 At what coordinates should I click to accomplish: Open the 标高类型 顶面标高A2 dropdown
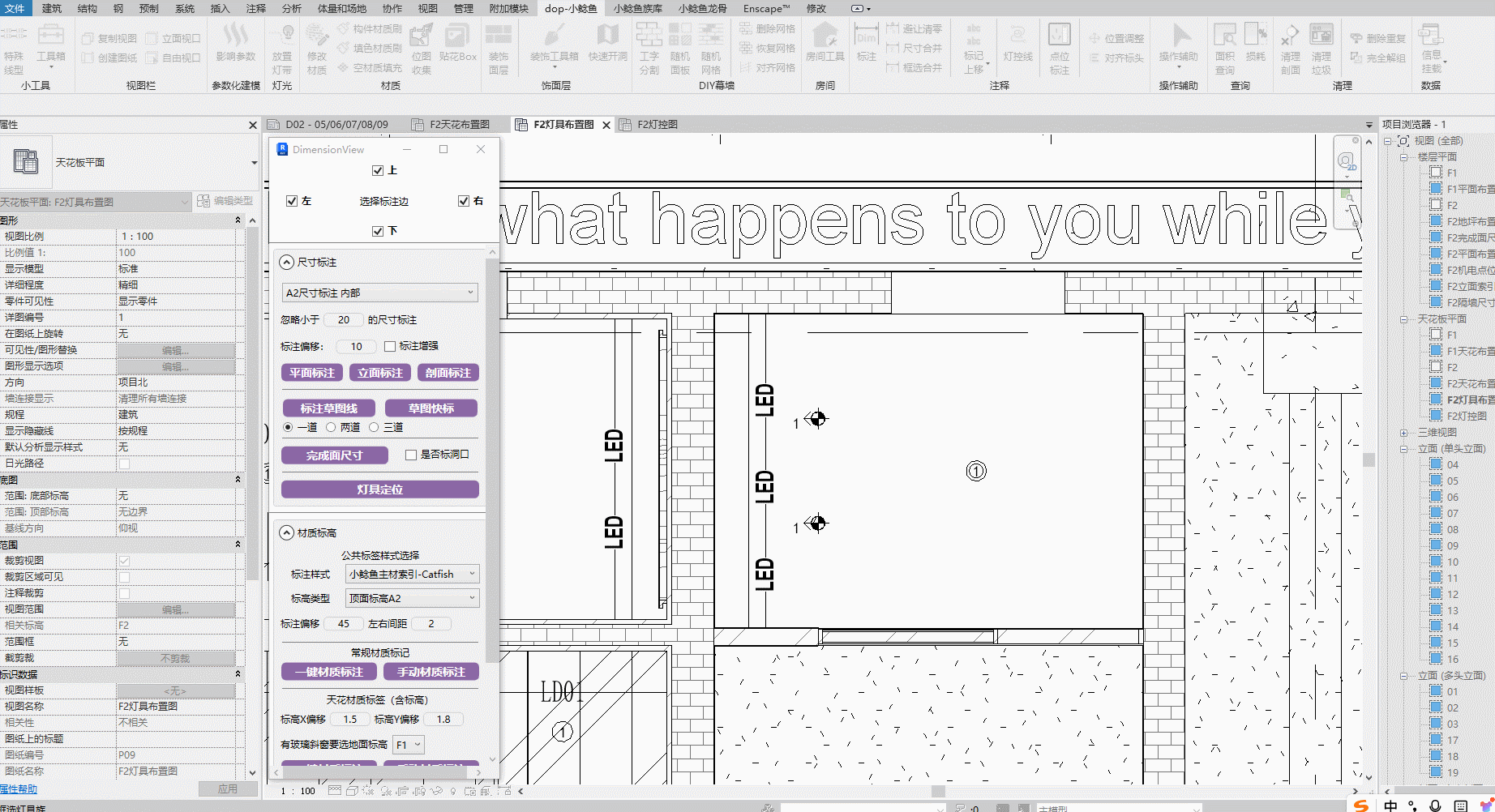412,598
